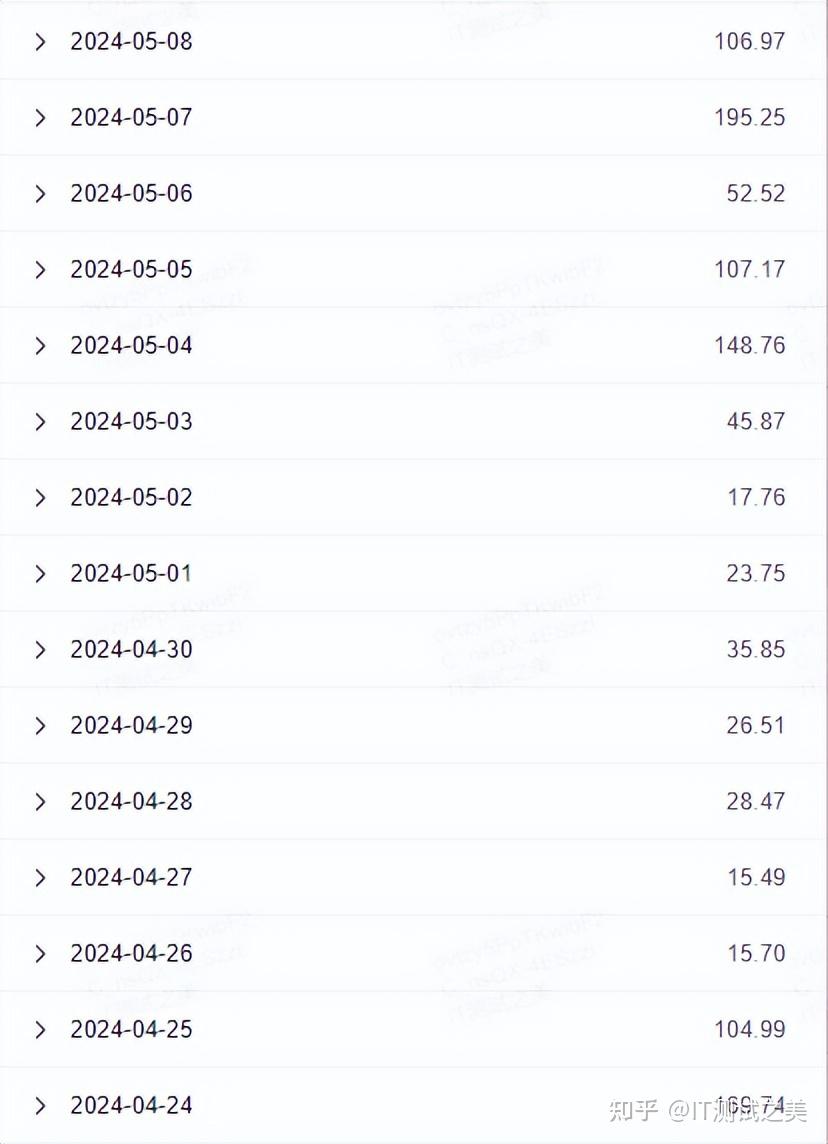828x1144 pixels.
Task: Expand the 2024-05-03 row chevron
Action: coord(40,421)
